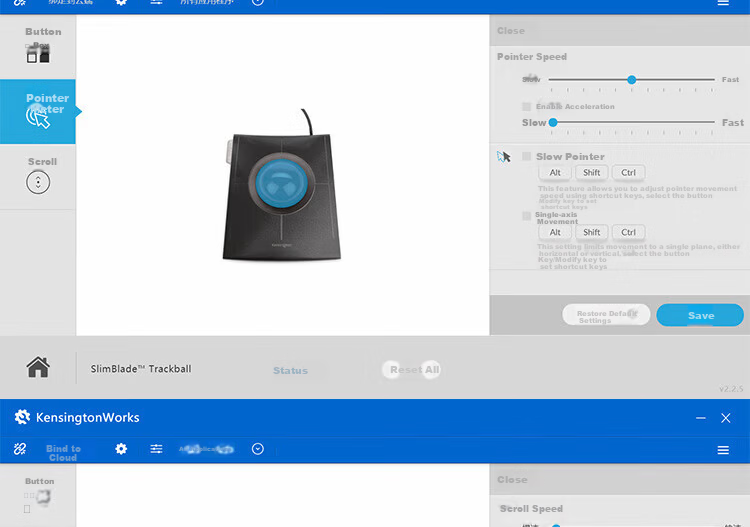
Task: Toggle the Slow Pointer checkbox
Action: (526, 156)
